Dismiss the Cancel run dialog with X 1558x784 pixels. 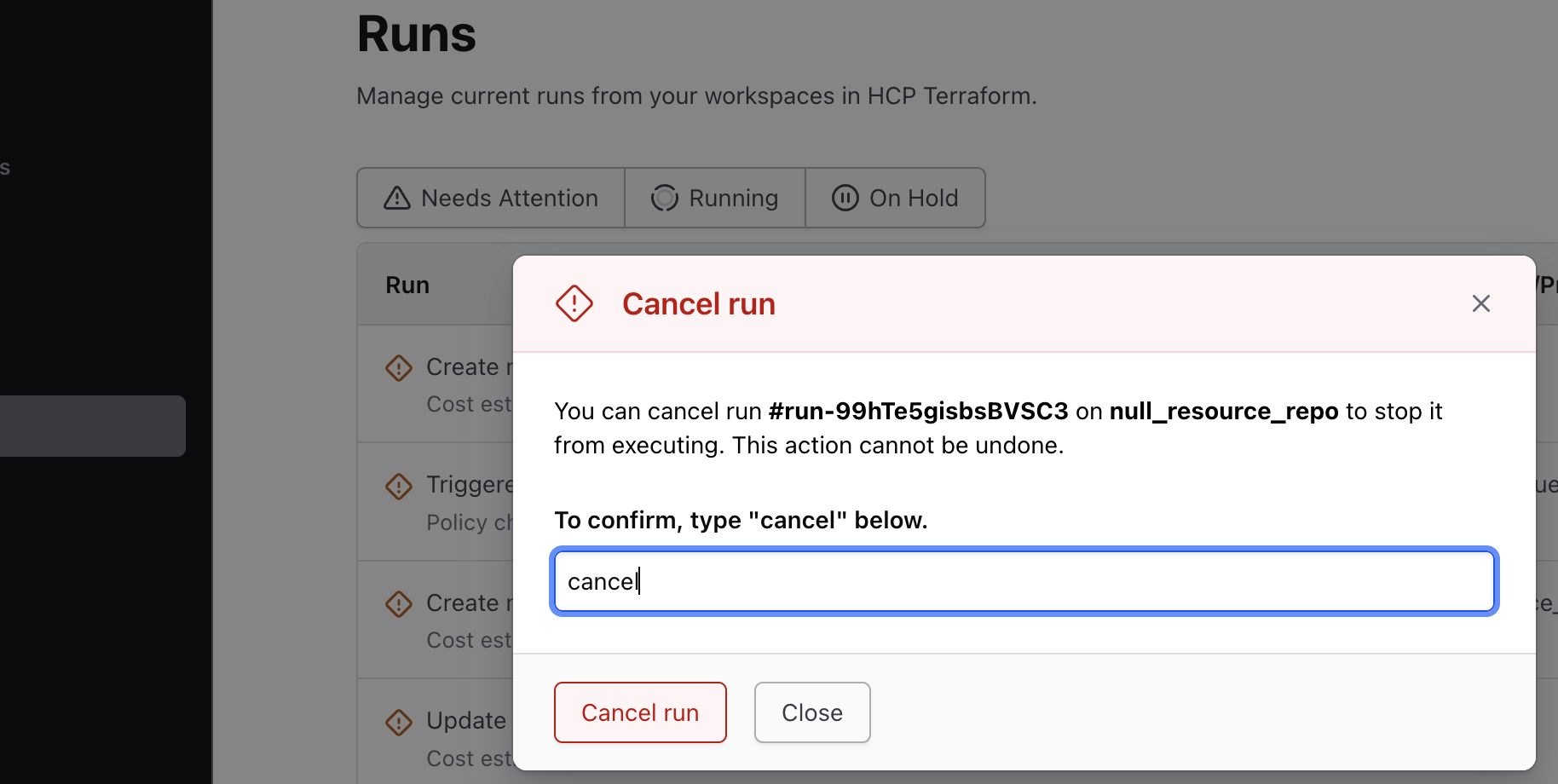coord(1480,303)
